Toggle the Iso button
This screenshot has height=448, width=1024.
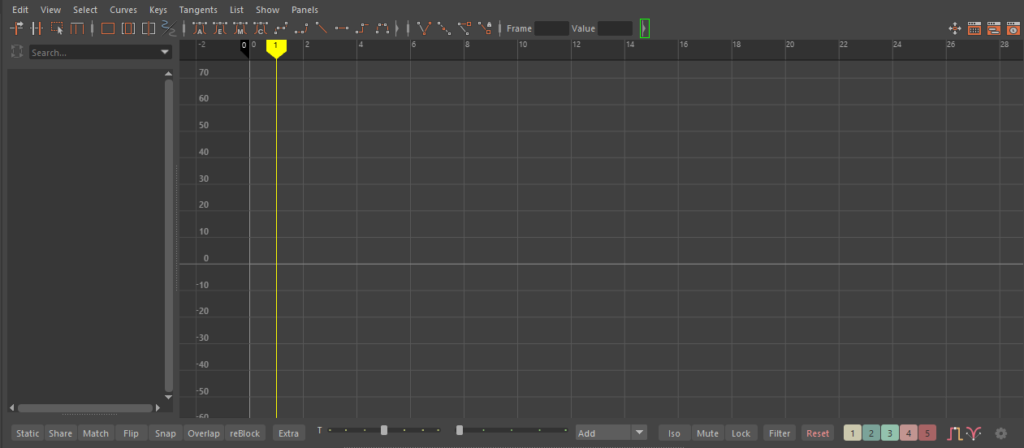[x=674, y=433]
